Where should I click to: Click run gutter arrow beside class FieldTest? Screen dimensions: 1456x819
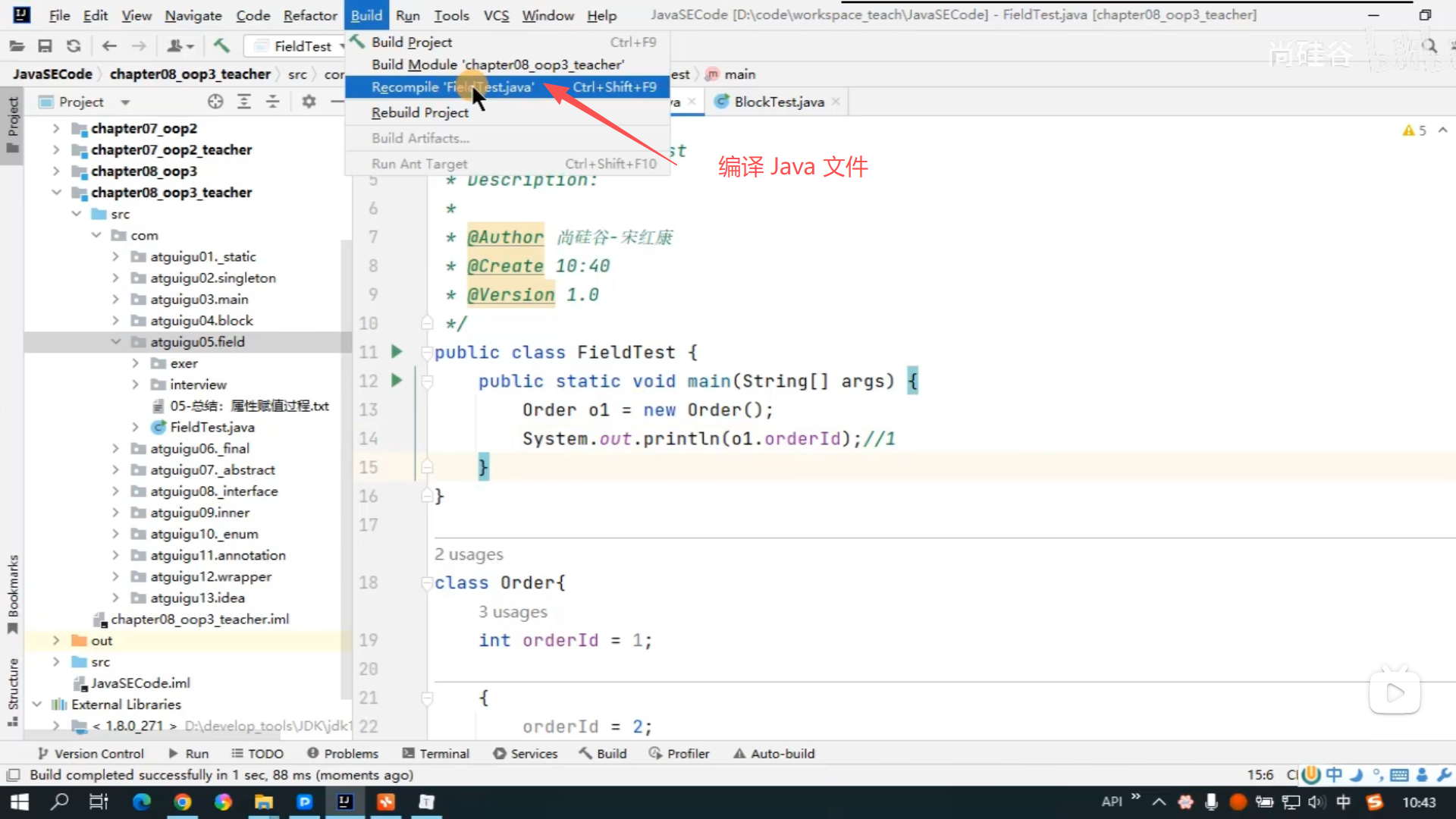coord(396,352)
